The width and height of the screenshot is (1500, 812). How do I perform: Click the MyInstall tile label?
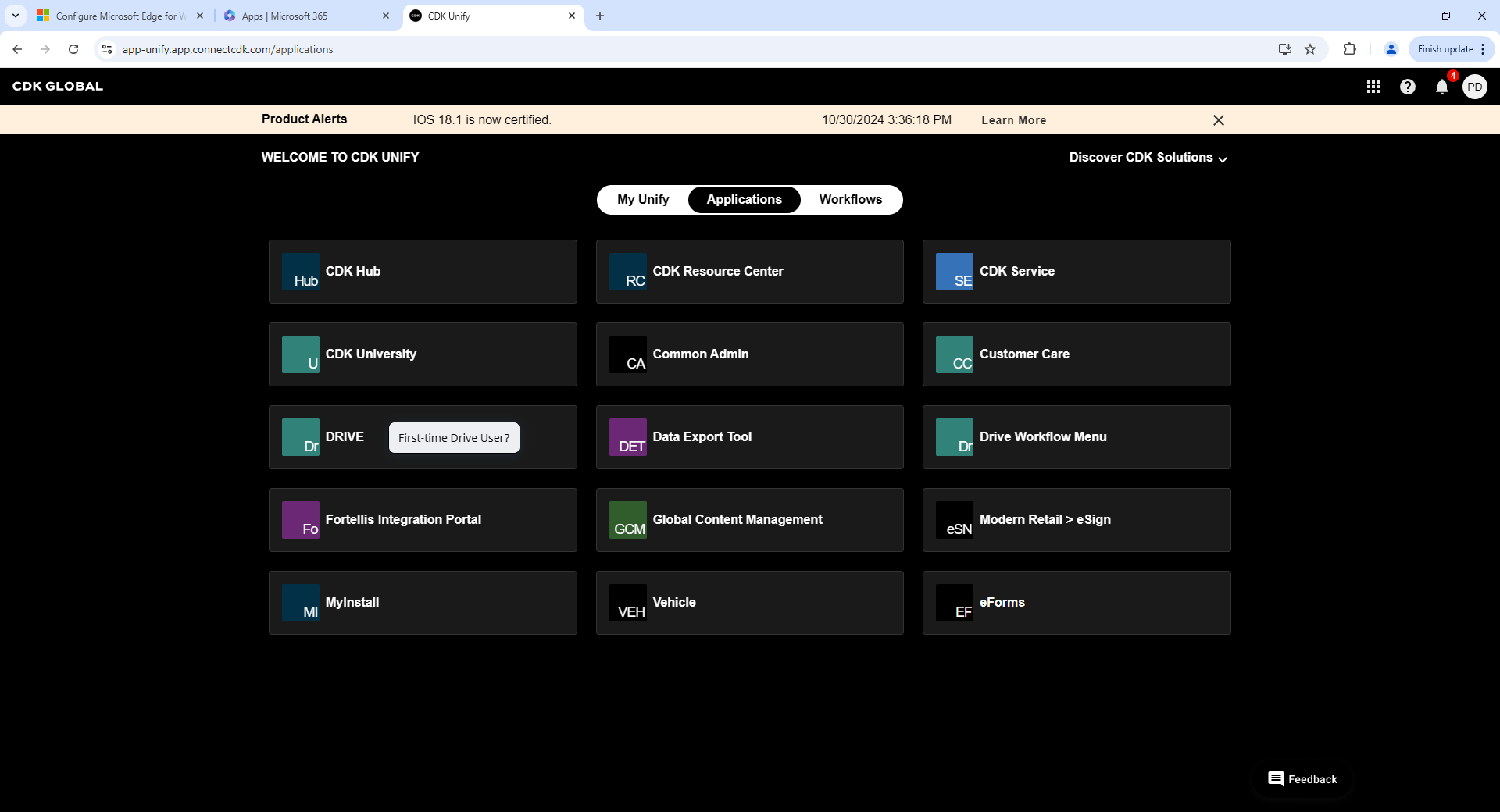(352, 603)
